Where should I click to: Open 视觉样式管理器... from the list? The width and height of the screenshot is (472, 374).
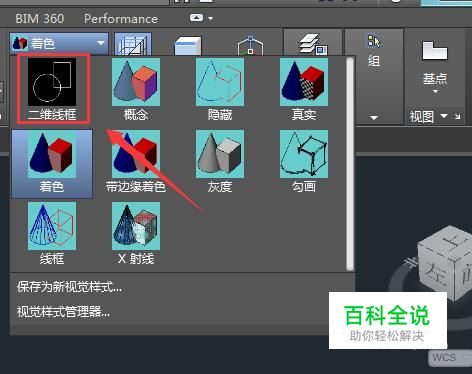pos(63,312)
